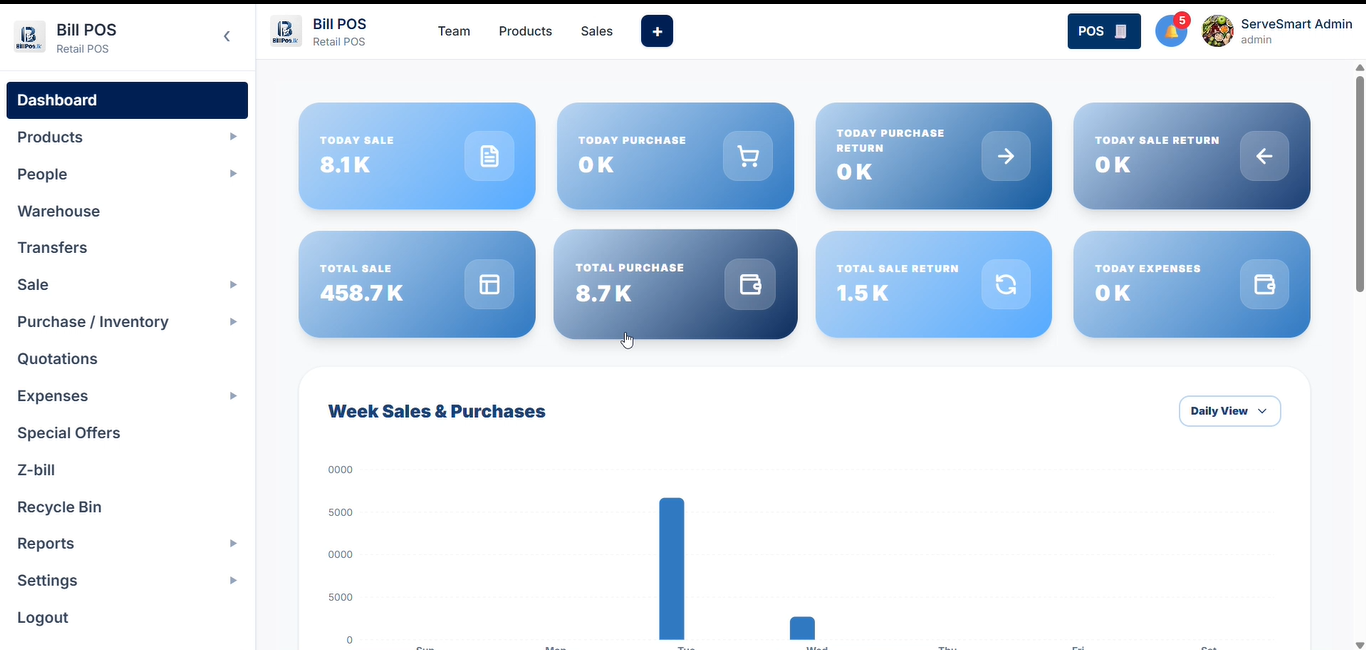Click the tall Tuesday bar in chart
The image size is (1366, 650).
(x=672, y=569)
